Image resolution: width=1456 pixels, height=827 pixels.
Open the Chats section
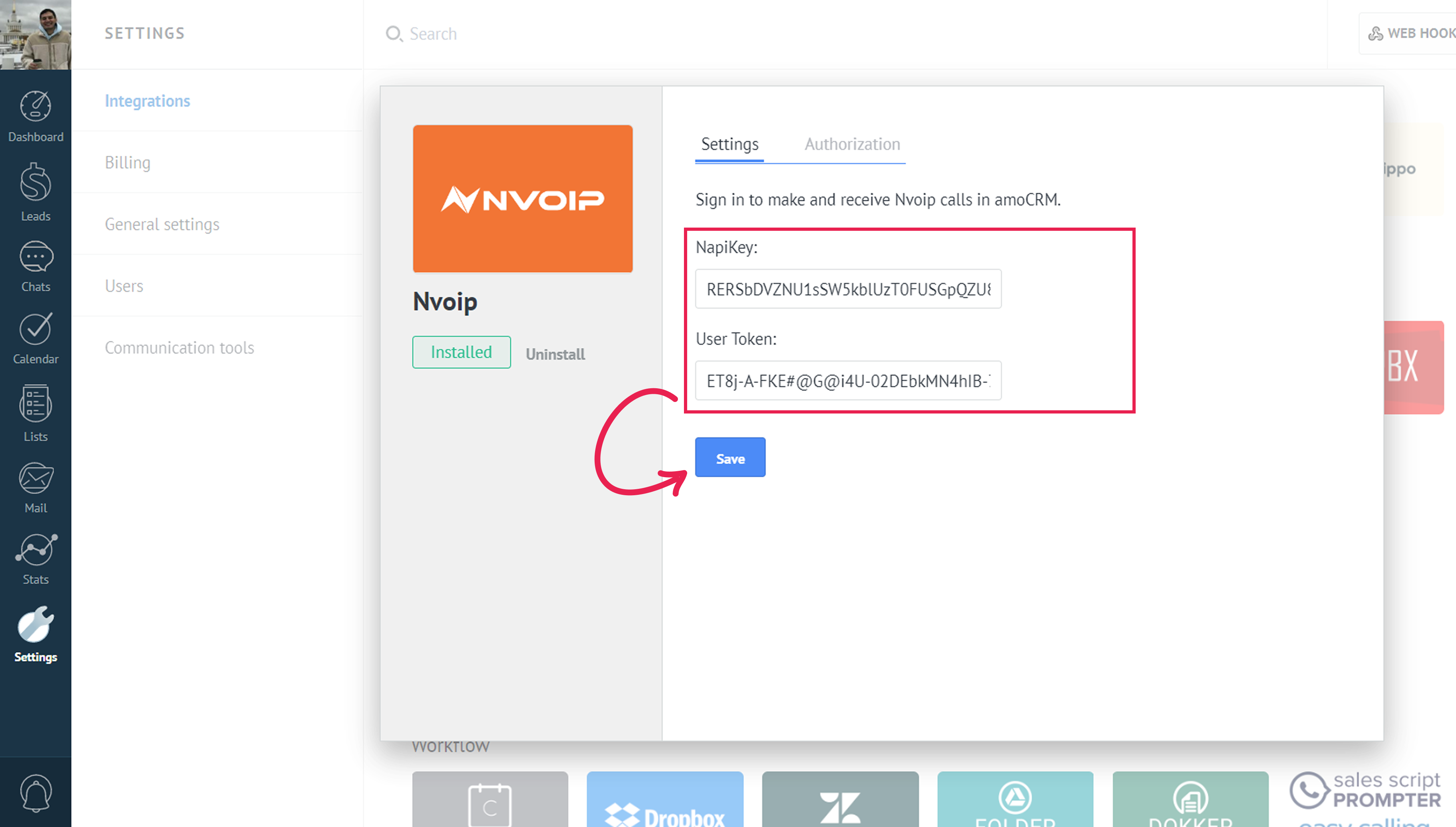[x=35, y=266]
